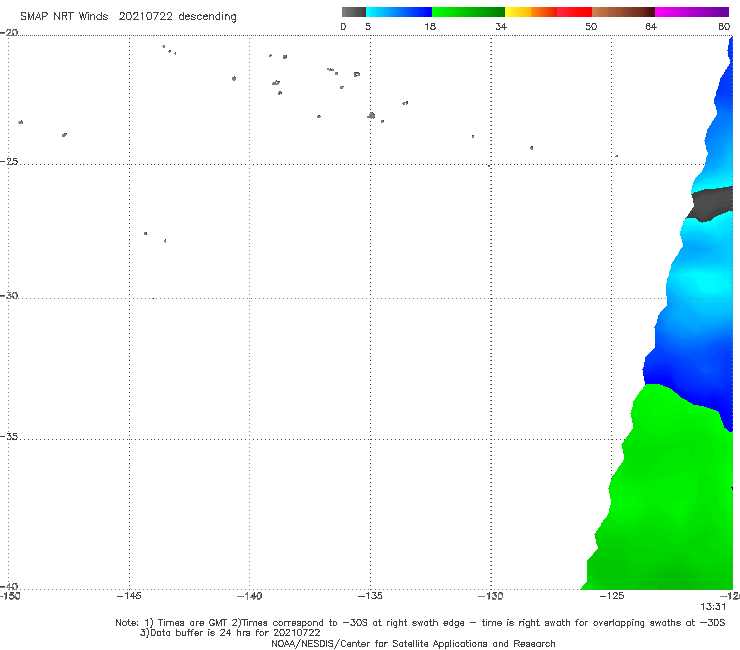Click the longitude label '-140'
This screenshot has width=740, height=650.
tap(249, 596)
